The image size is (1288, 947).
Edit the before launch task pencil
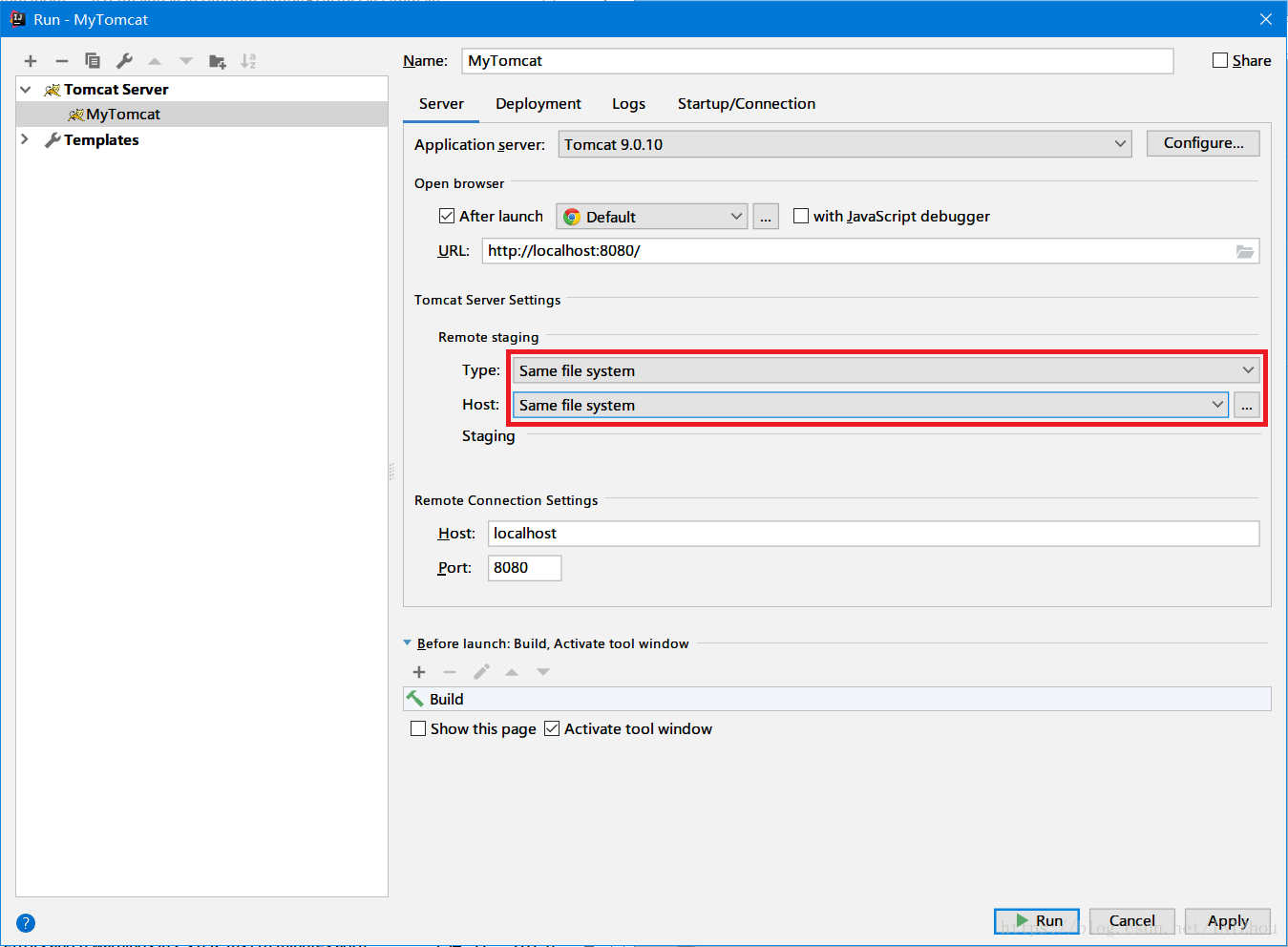(x=481, y=672)
